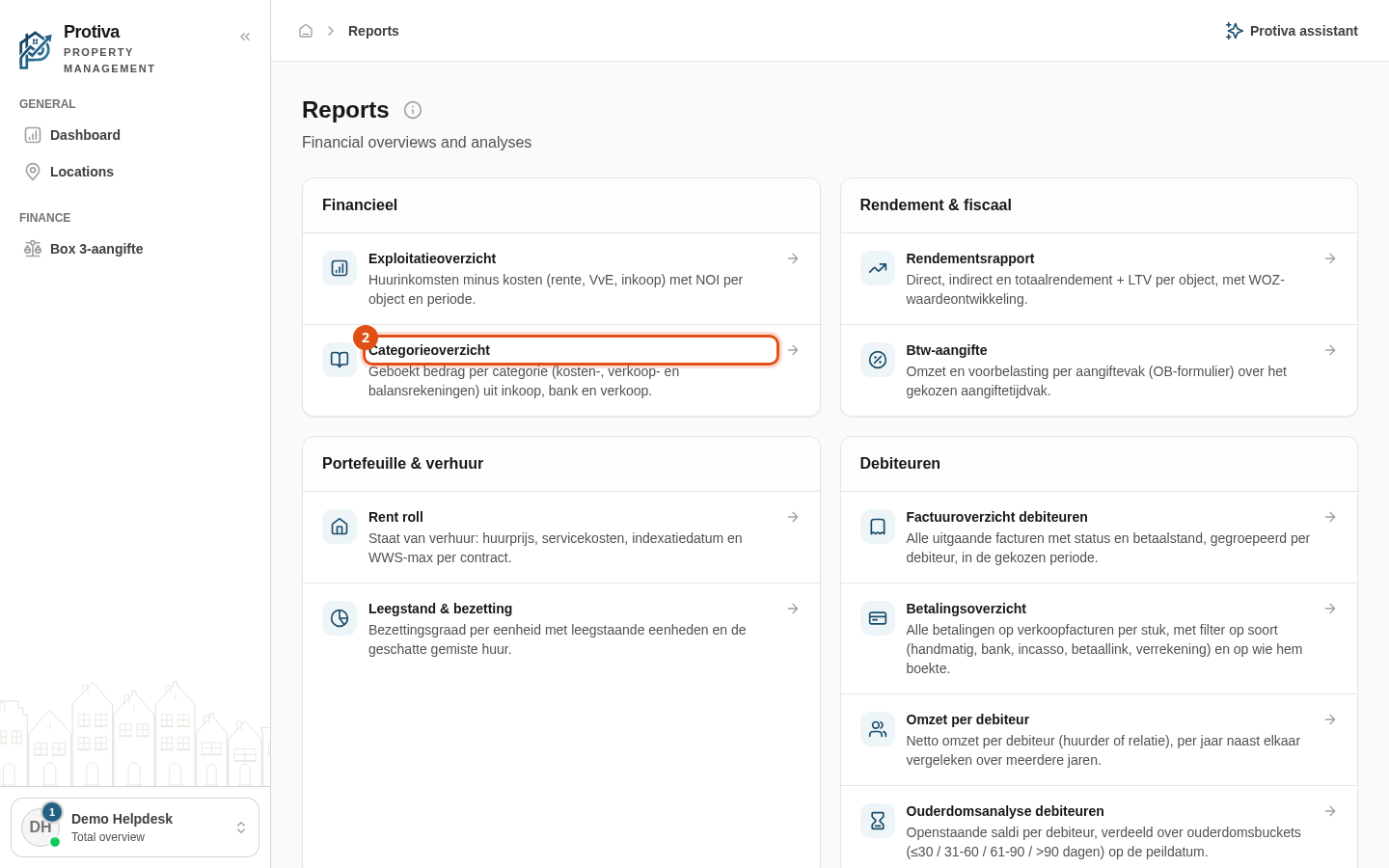Click the Leegstand & bezetting pie icon
This screenshot has width=1389, height=868.
(340, 618)
